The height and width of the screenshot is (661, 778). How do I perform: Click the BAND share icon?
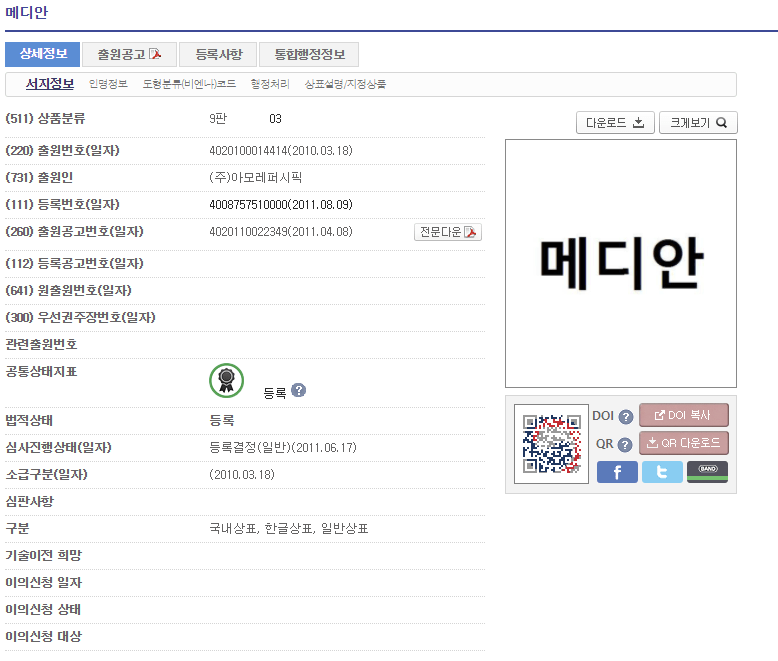tap(707, 472)
